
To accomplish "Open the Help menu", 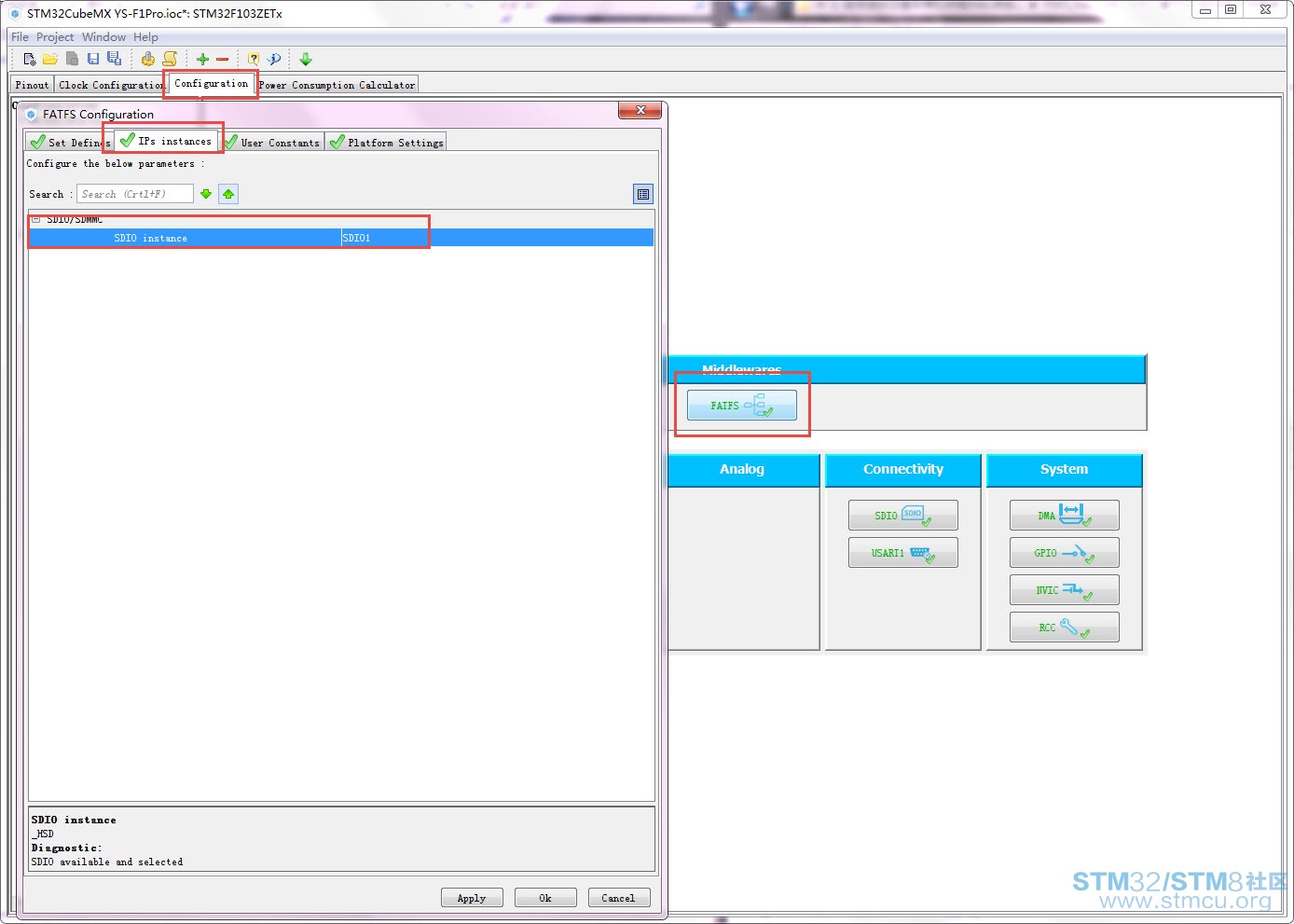I will click(x=145, y=37).
